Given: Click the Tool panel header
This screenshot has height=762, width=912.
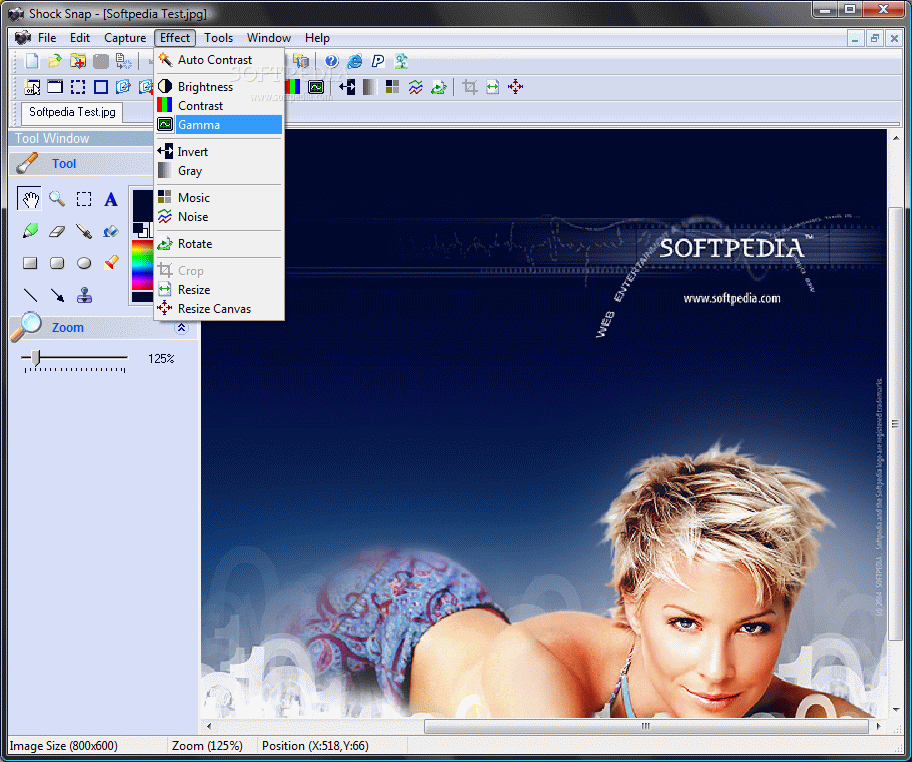Looking at the screenshot, I should (81, 164).
